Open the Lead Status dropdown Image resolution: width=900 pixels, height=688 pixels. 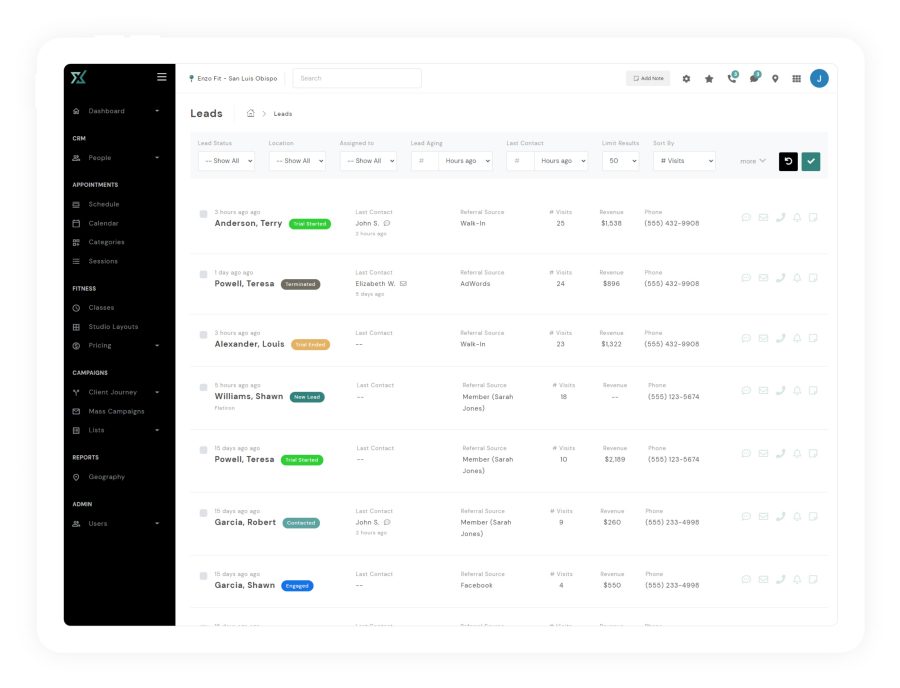(226, 161)
